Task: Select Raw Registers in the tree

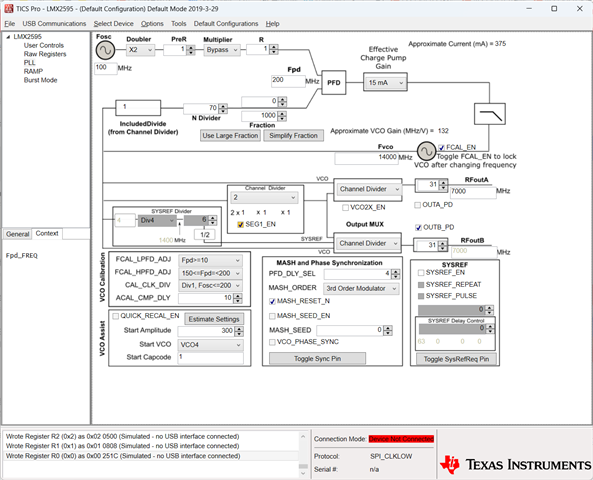Action: [45, 54]
